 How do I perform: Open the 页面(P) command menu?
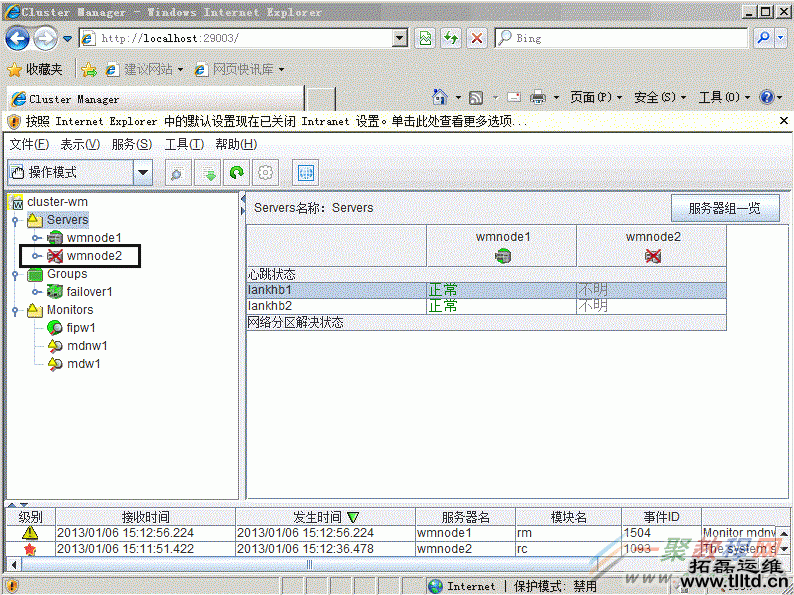(596, 97)
